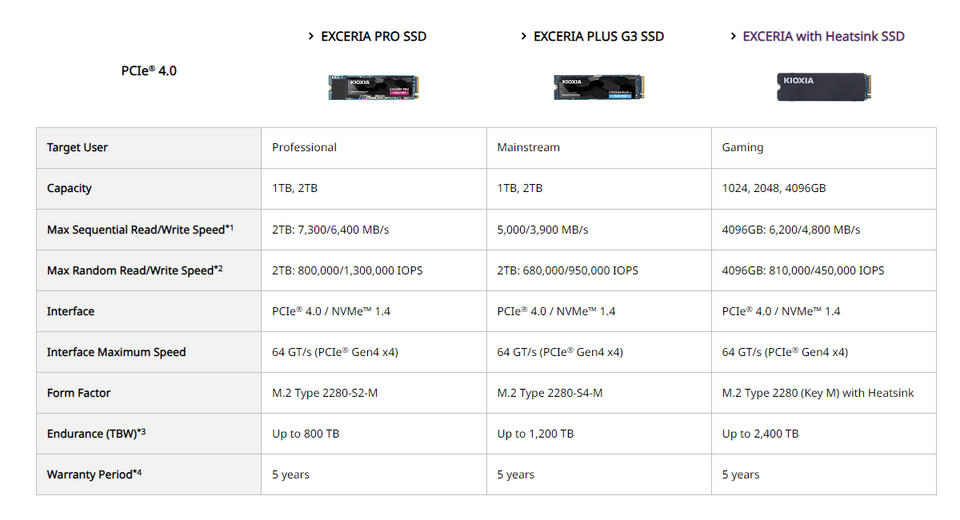Click the EXCERIA PLUS G3 SSD product image
This screenshot has height=520, width=960.
[599, 87]
